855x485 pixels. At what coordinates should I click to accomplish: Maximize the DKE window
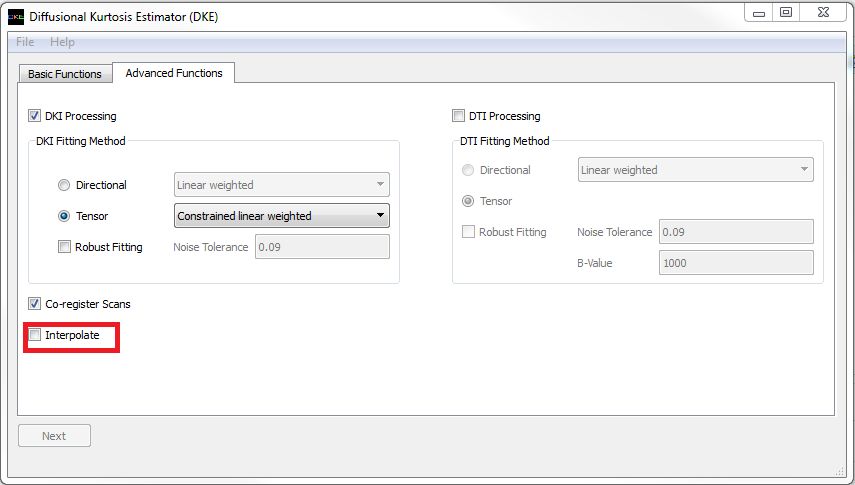[786, 13]
